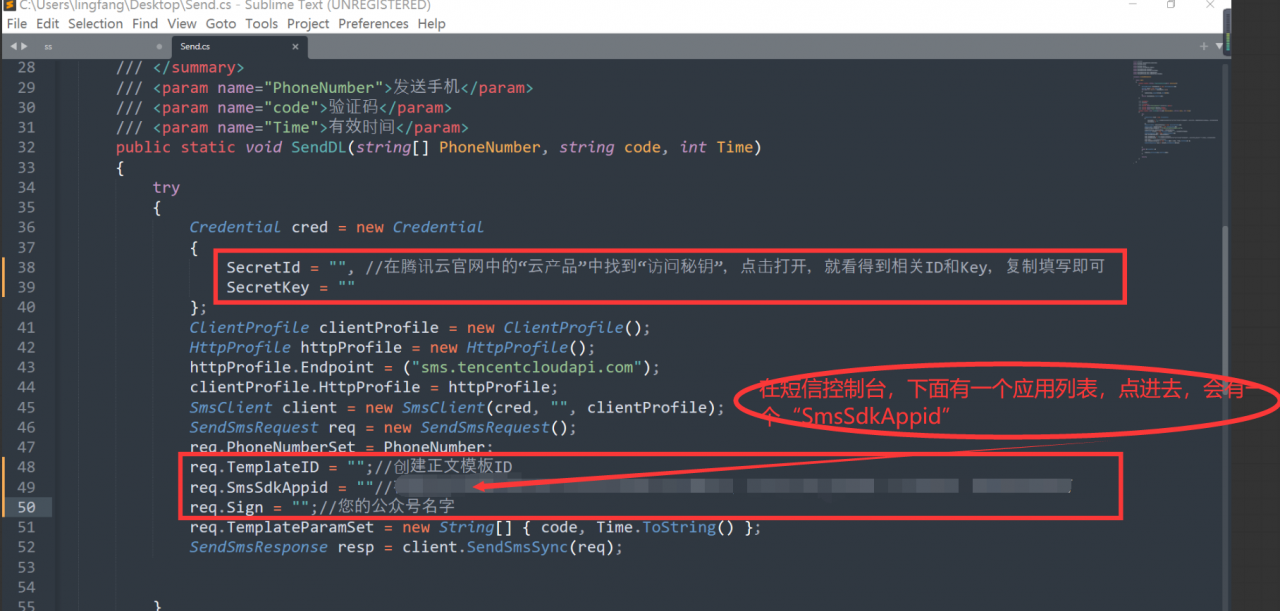1280x611 pixels.
Task: Open the Project menu
Action: click(308, 24)
